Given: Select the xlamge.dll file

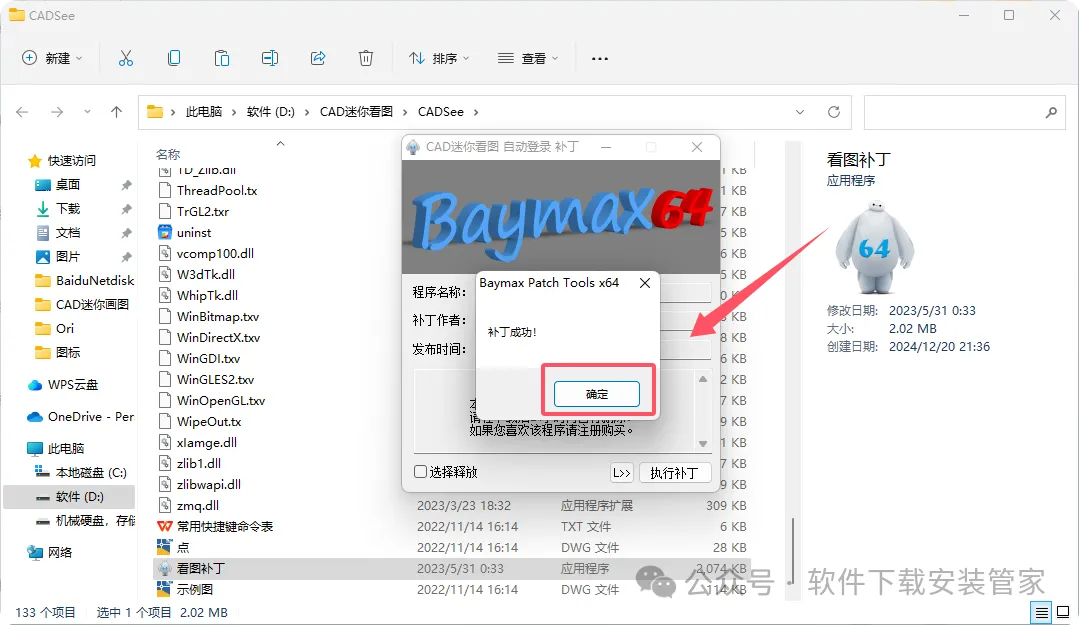Looking at the screenshot, I should click(x=206, y=443).
